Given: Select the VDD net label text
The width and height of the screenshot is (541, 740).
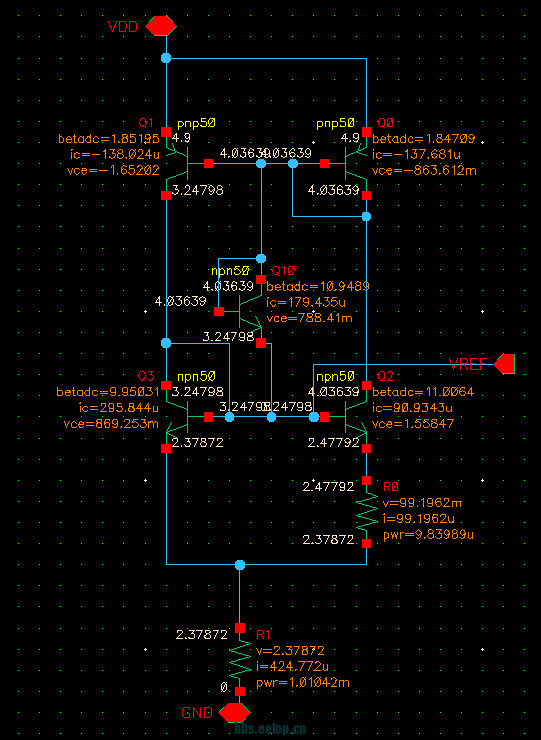Looking at the screenshot, I should pos(123,26).
